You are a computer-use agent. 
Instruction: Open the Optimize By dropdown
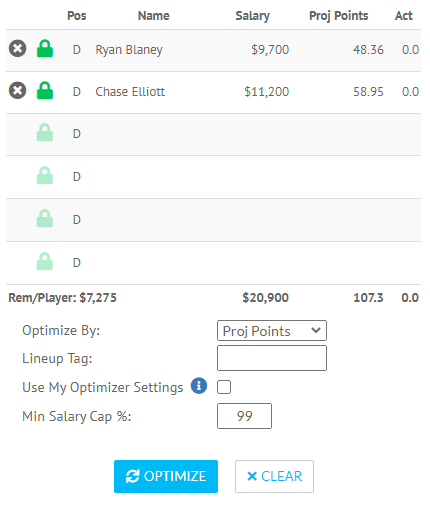(x=272, y=331)
